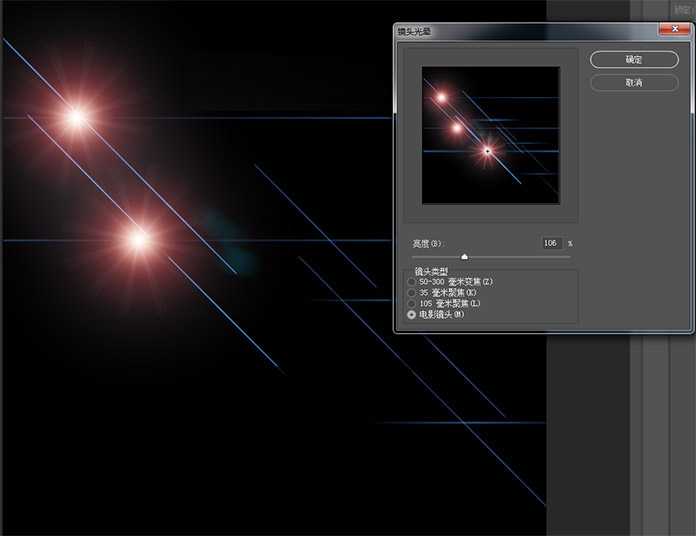Click the 亮度 brightness slider handle
Image resolution: width=696 pixels, height=536 pixels.
(x=464, y=257)
